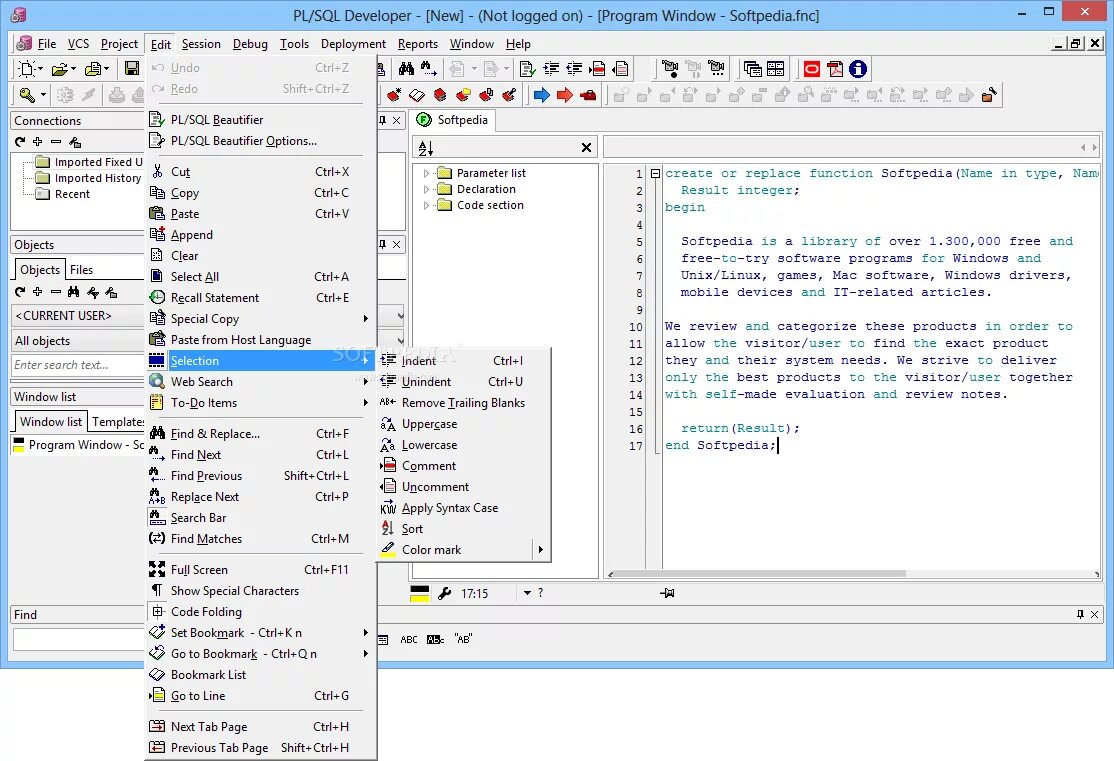Image resolution: width=1114 pixels, height=761 pixels.
Task: Click the PDF manual toolbar icon
Action: pos(835,68)
